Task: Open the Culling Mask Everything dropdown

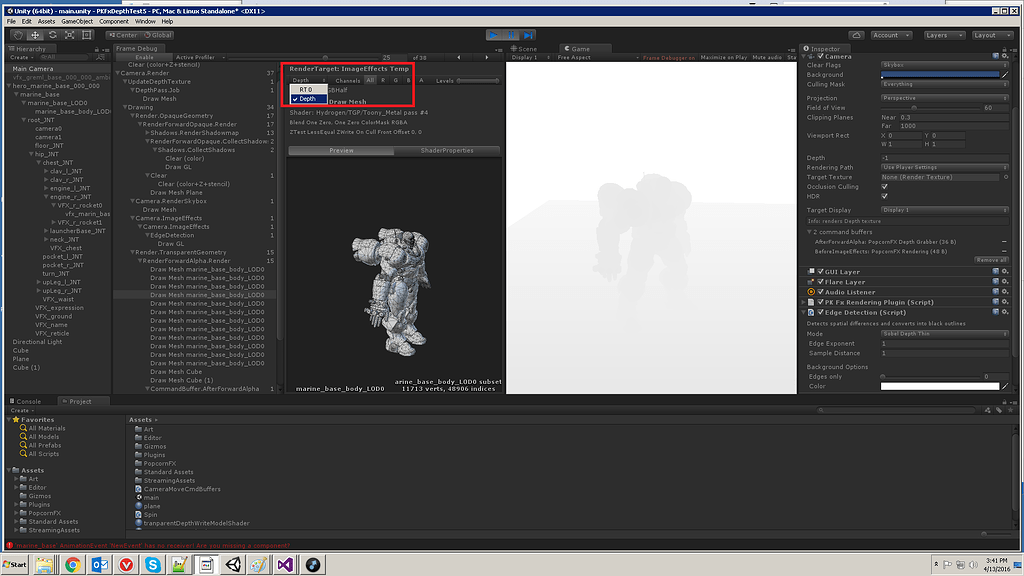Action: click(944, 84)
